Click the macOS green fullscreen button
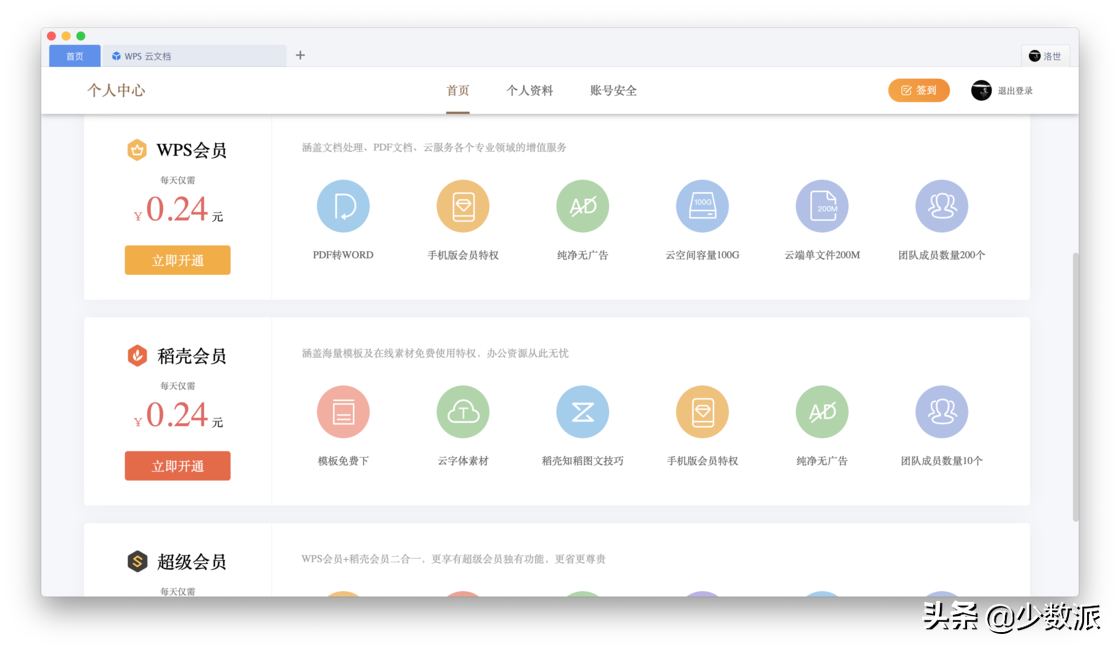The height and width of the screenshot is (651, 1120). pos(81,36)
